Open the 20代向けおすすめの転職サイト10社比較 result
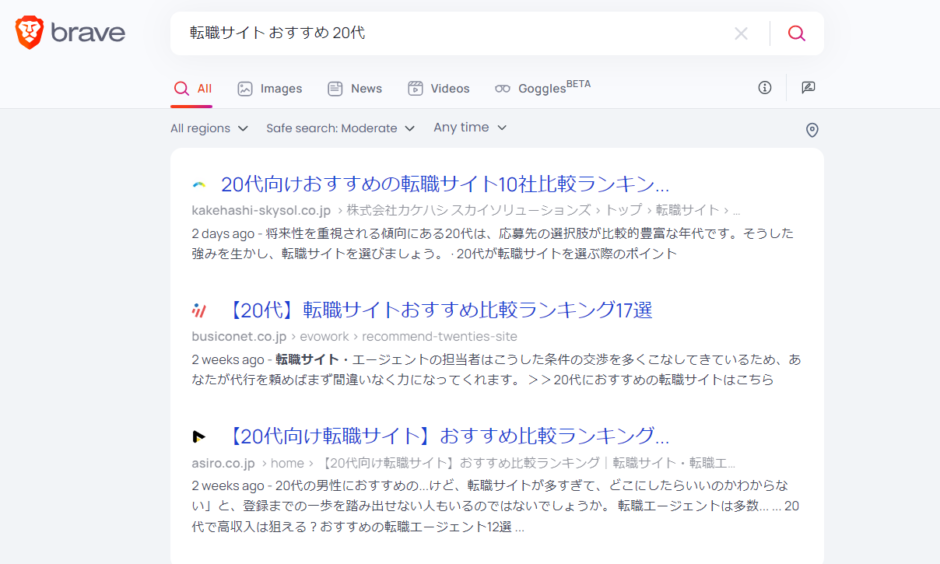Screen dimensions: 940x564 (x=445, y=184)
